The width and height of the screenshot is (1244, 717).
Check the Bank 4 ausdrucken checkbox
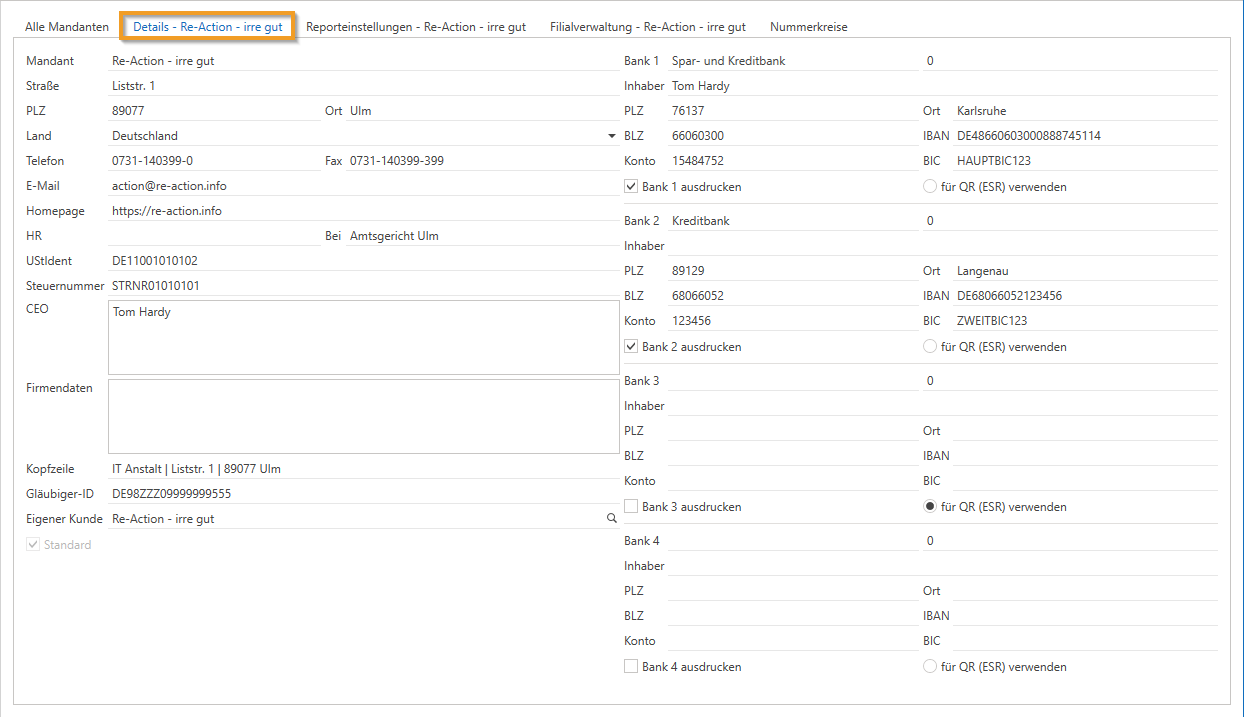(x=631, y=667)
